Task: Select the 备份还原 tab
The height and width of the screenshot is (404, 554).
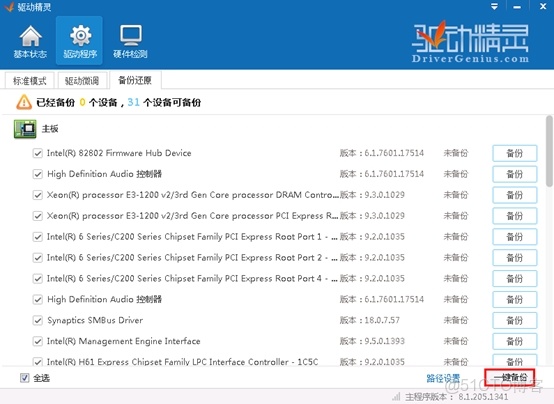Action: coord(135,80)
